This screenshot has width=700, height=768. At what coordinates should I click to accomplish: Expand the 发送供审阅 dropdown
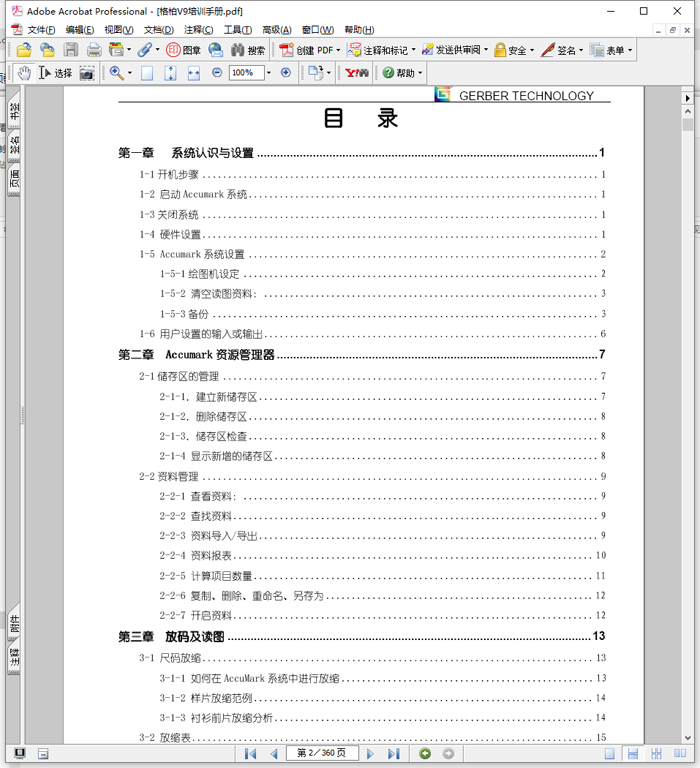(486, 50)
